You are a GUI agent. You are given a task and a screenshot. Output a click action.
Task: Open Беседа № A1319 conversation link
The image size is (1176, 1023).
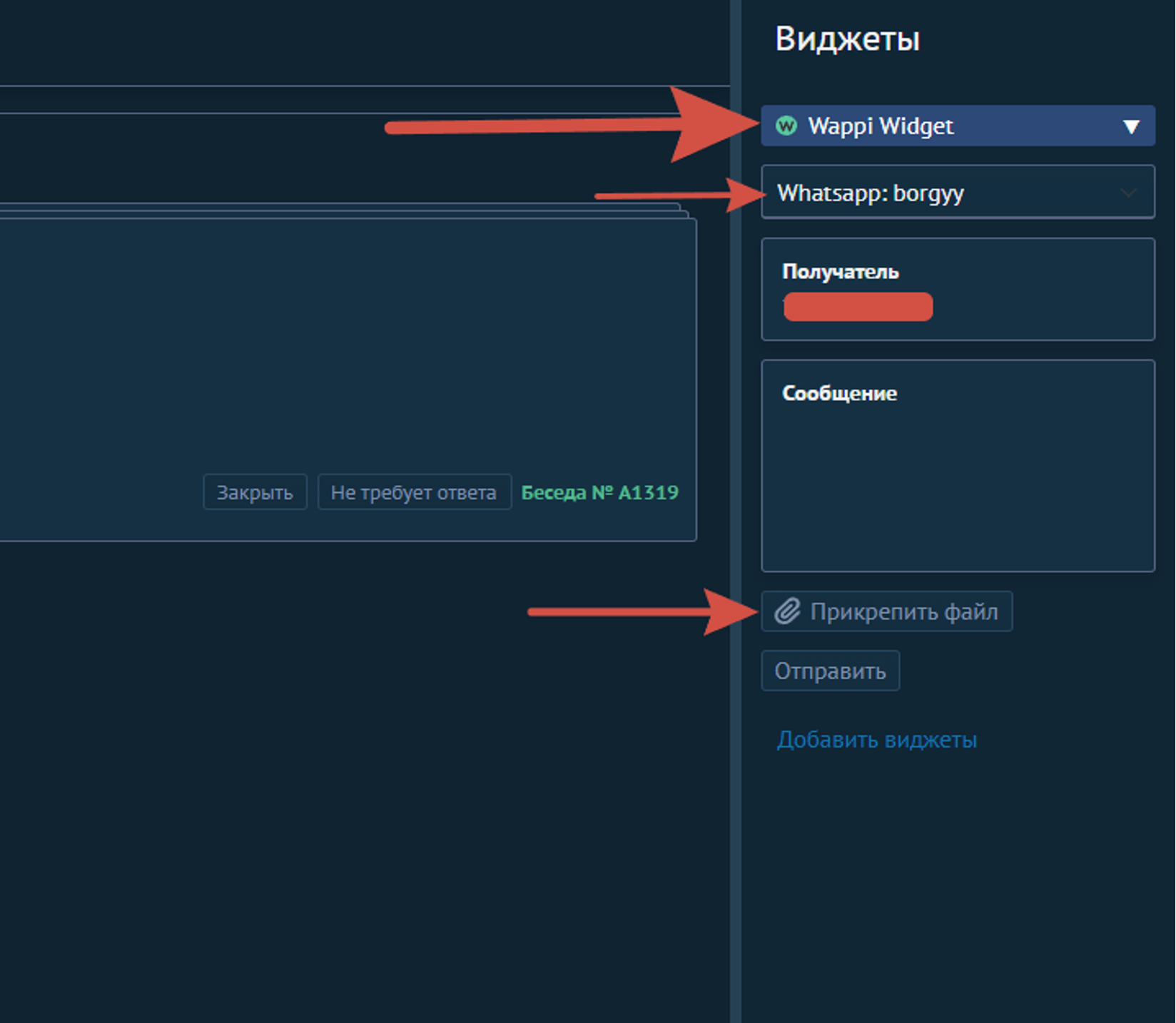(599, 492)
